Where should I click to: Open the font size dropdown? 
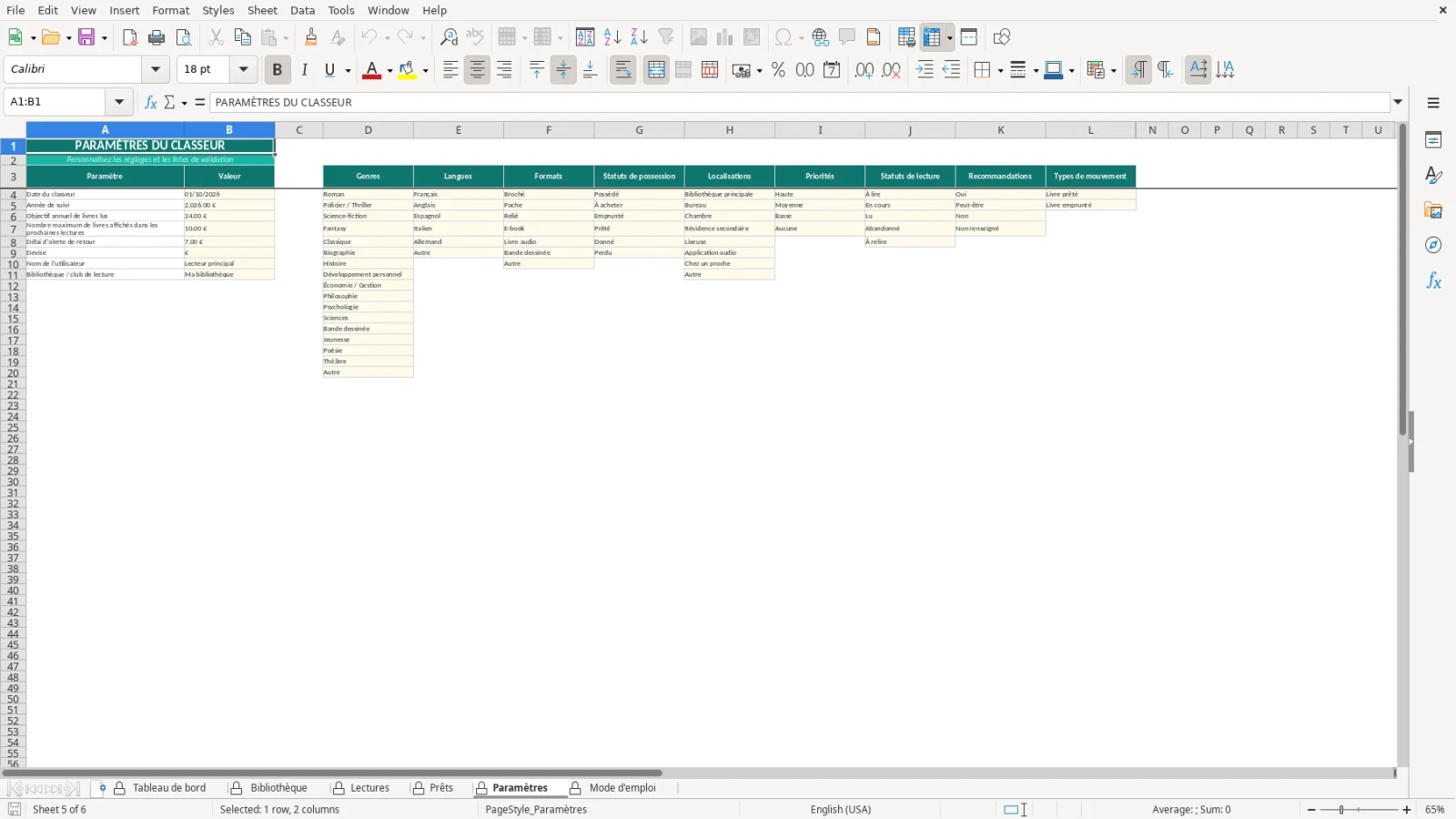pyautogui.click(x=243, y=69)
